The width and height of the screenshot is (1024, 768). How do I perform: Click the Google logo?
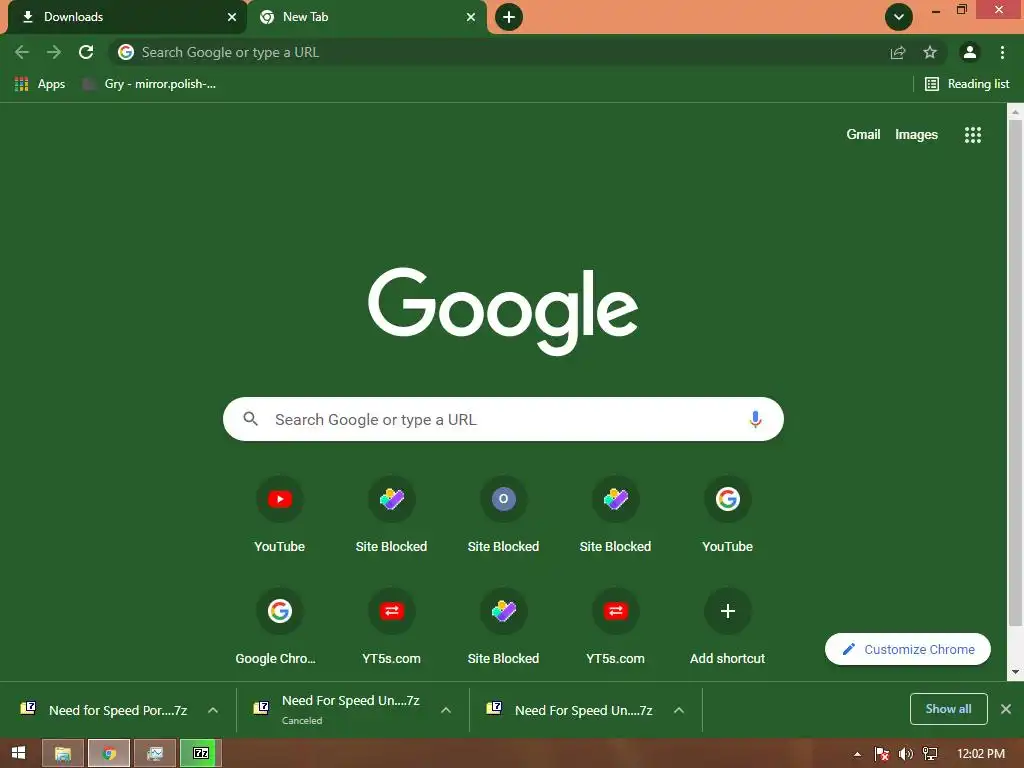503,310
